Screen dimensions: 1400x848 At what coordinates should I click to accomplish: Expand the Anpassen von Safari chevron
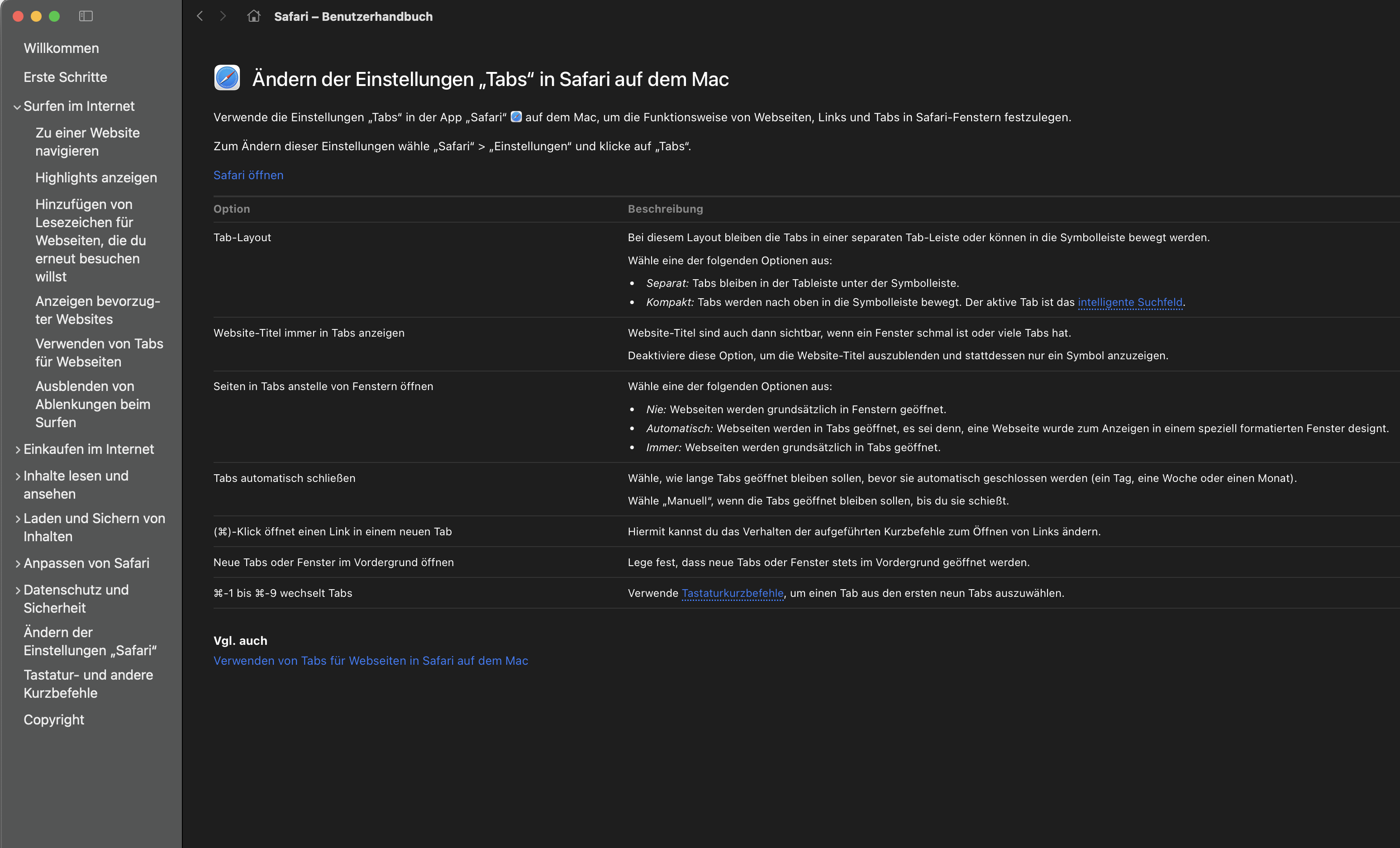point(18,564)
